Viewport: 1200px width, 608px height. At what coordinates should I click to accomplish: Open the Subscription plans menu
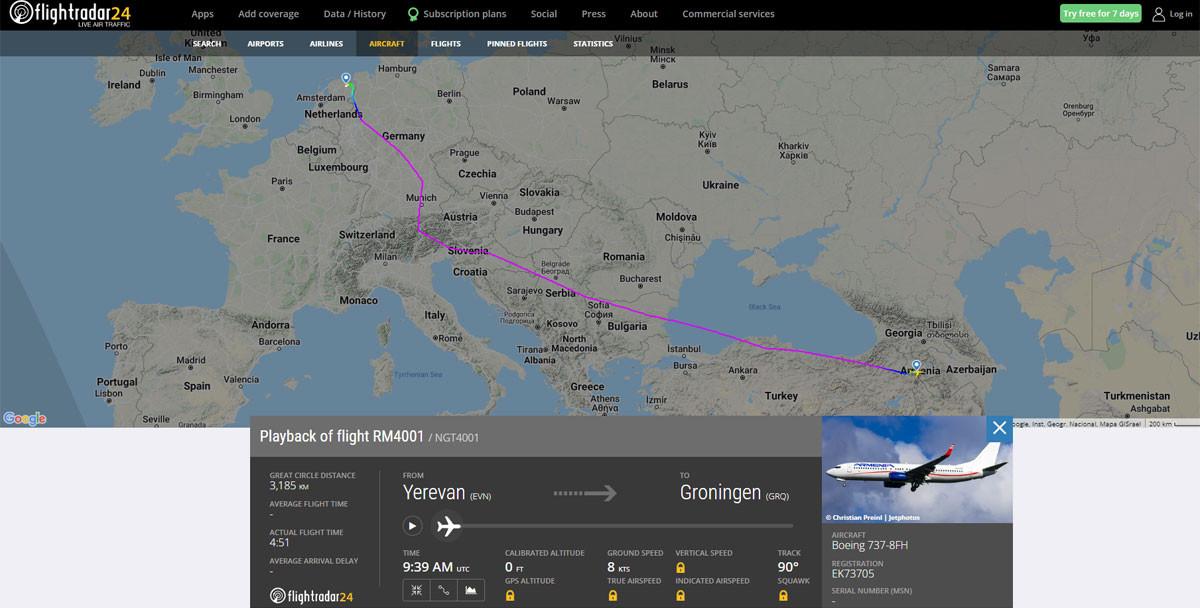456,14
